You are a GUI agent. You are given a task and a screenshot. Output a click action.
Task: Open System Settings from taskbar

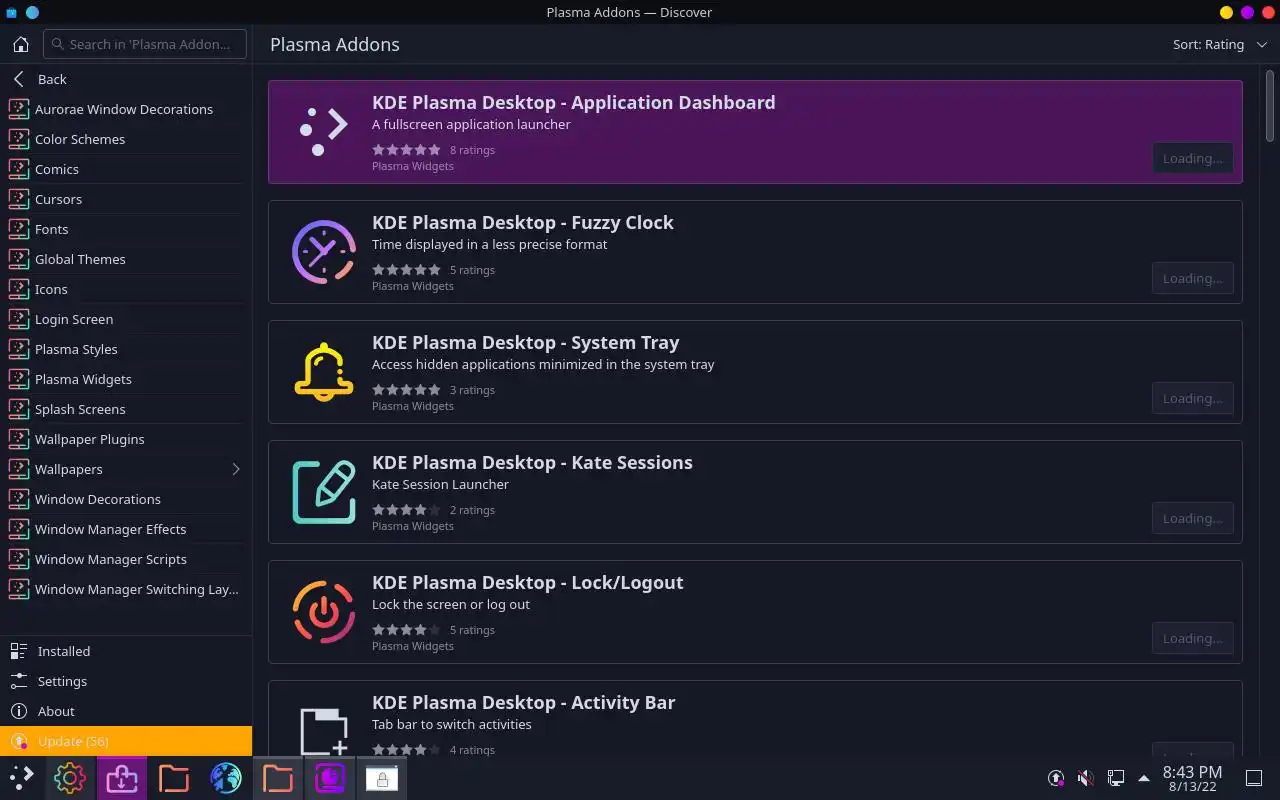(70, 777)
